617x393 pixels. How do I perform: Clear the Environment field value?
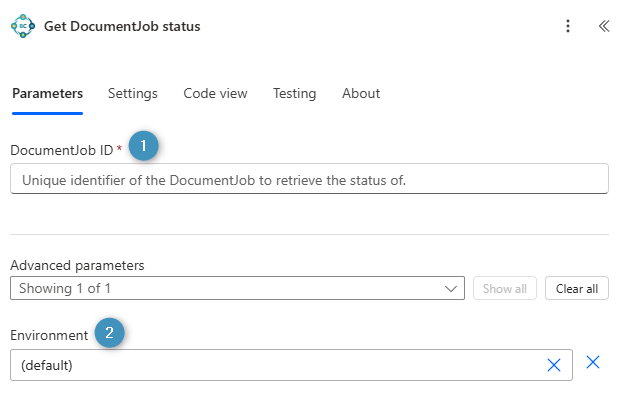(554, 365)
